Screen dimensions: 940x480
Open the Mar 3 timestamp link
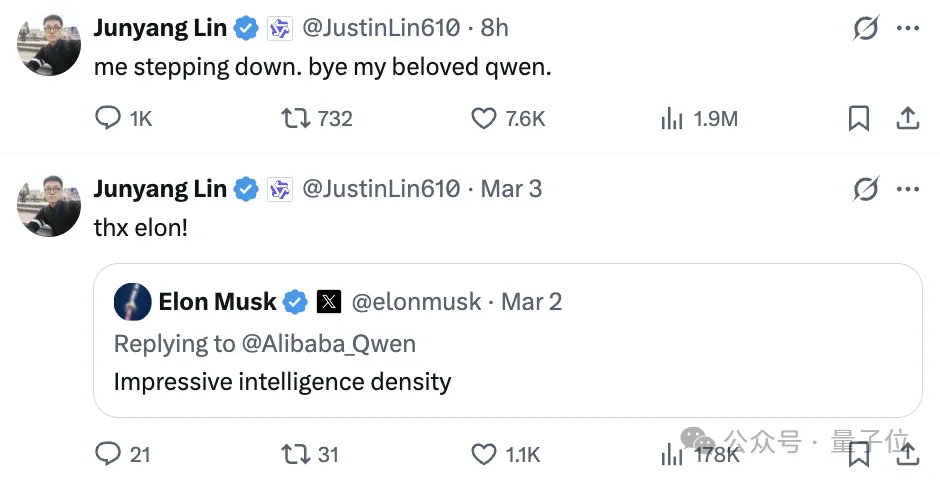point(512,188)
